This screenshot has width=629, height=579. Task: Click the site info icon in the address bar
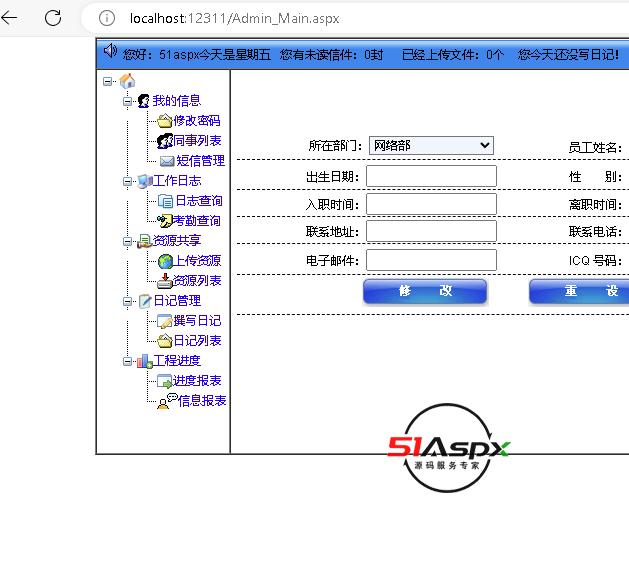pyautogui.click(x=107, y=18)
